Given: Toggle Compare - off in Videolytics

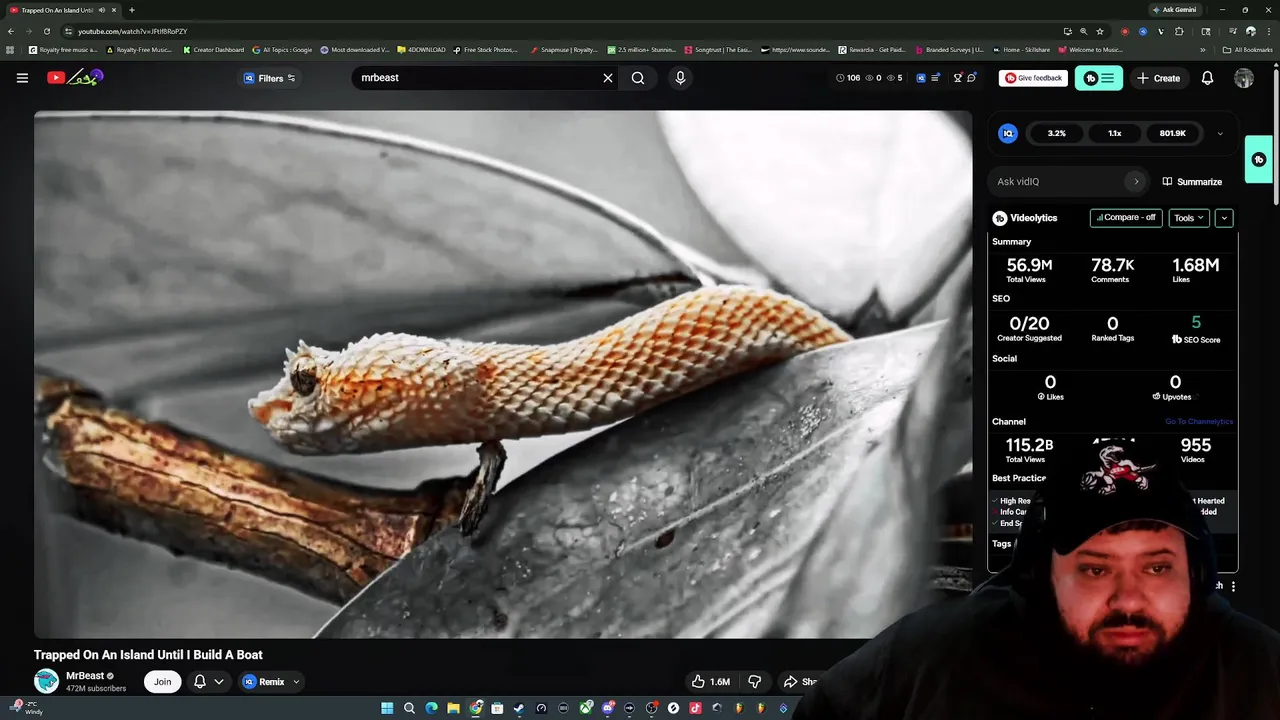Looking at the screenshot, I should (x=1126, y=218).
